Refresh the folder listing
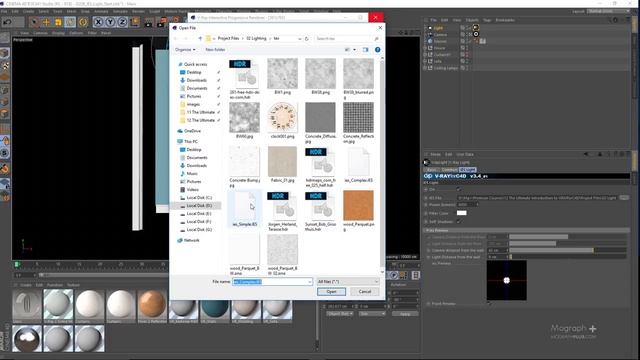640x360 pixels. point(307,38)
